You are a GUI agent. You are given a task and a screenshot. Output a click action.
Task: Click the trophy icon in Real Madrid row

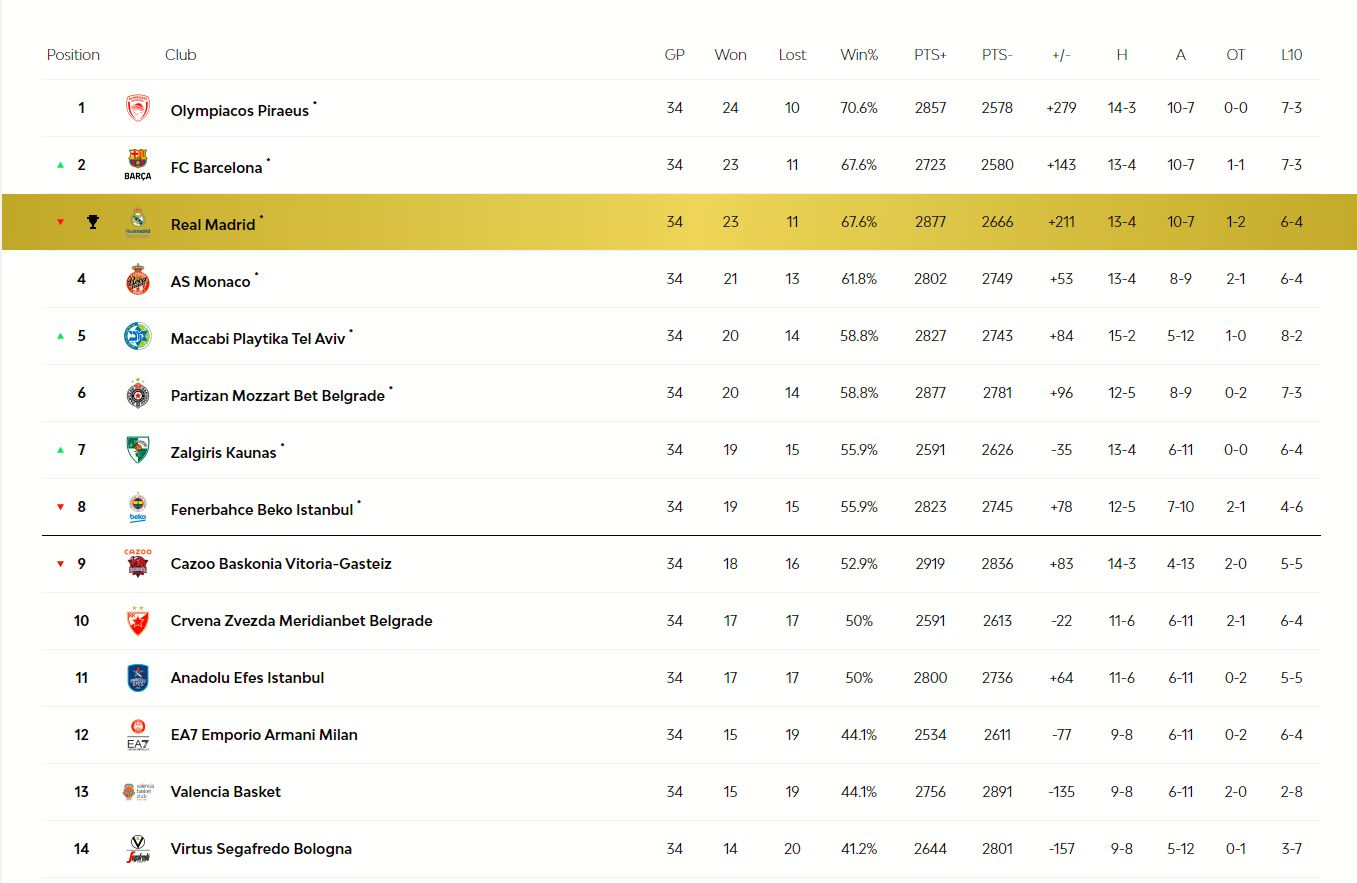tap(93, 222)
